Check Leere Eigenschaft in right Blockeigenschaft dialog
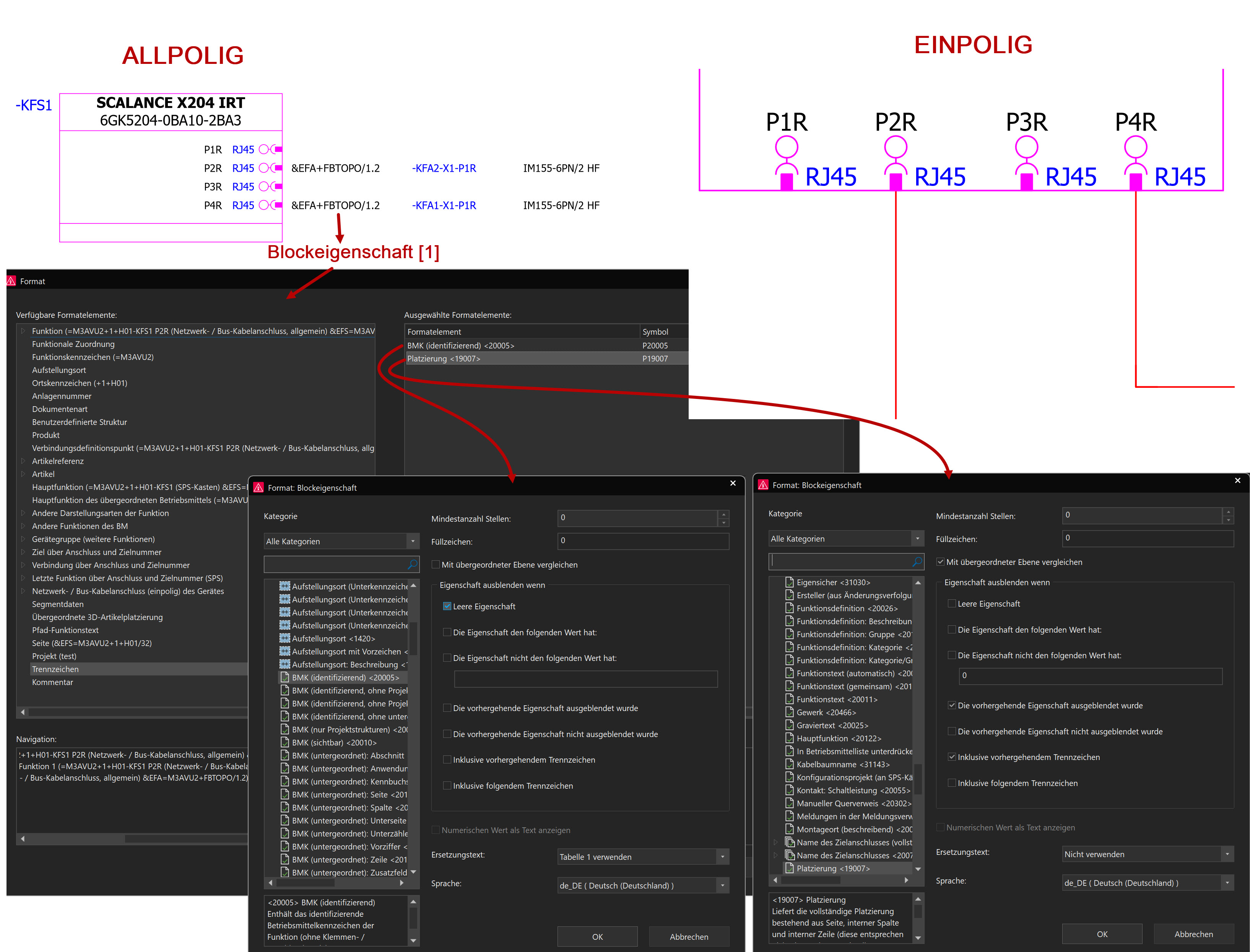This screenshot has height=952, width=1250. click(x=951, y=604)
